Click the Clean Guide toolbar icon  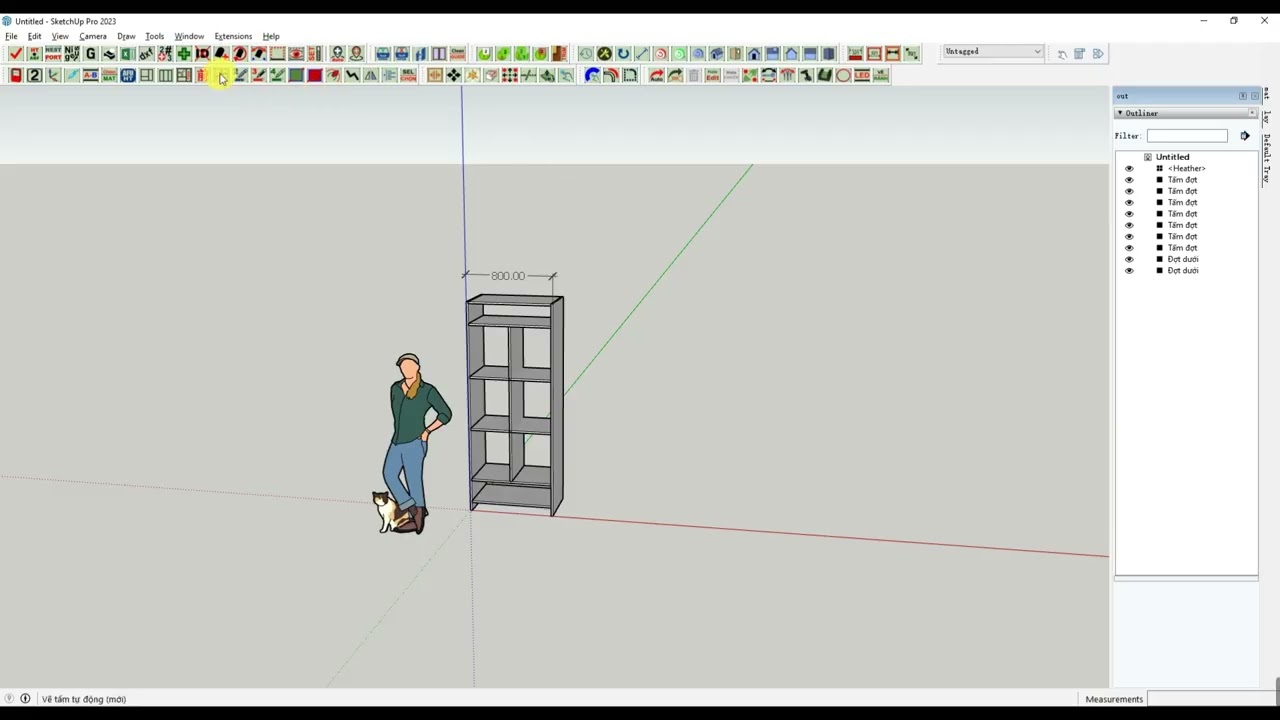[457, 53]
